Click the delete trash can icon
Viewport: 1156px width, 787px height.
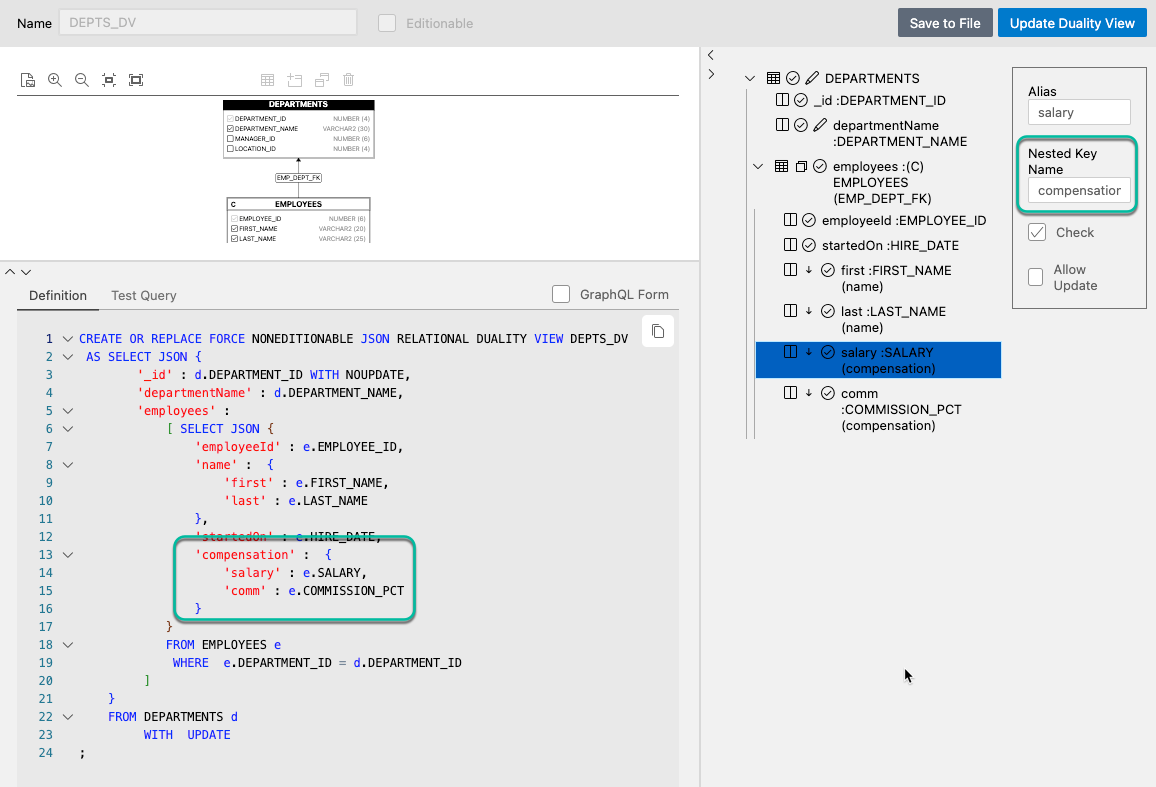[x=349, y=79]
